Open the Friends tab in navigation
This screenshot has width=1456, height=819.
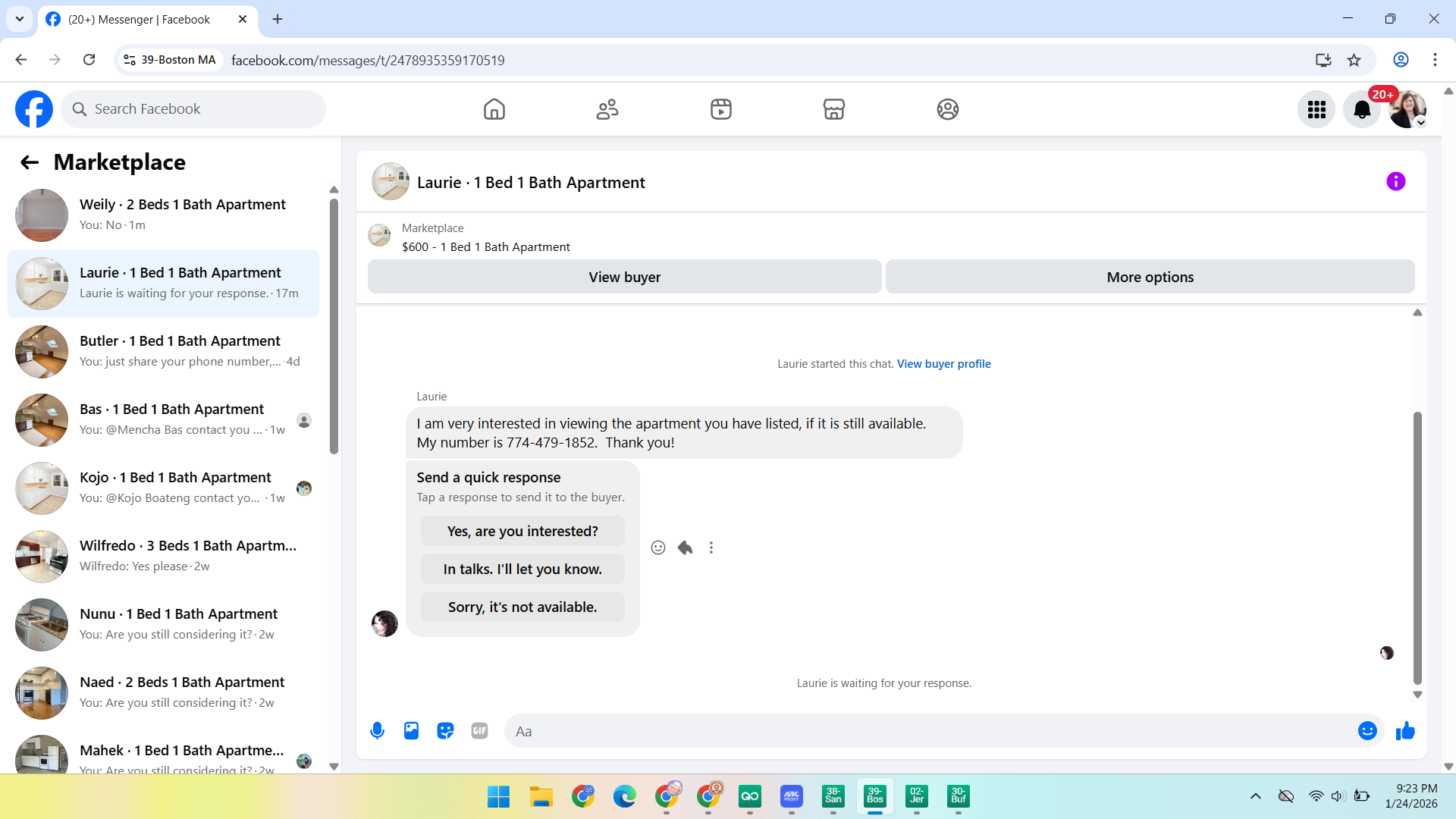point(607,109)
